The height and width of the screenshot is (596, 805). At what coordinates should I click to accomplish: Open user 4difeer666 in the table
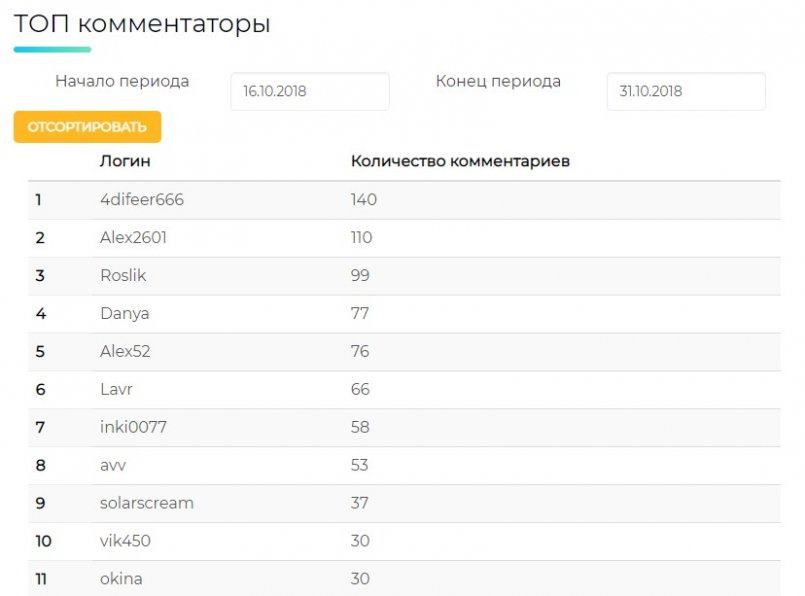[142, 200]
